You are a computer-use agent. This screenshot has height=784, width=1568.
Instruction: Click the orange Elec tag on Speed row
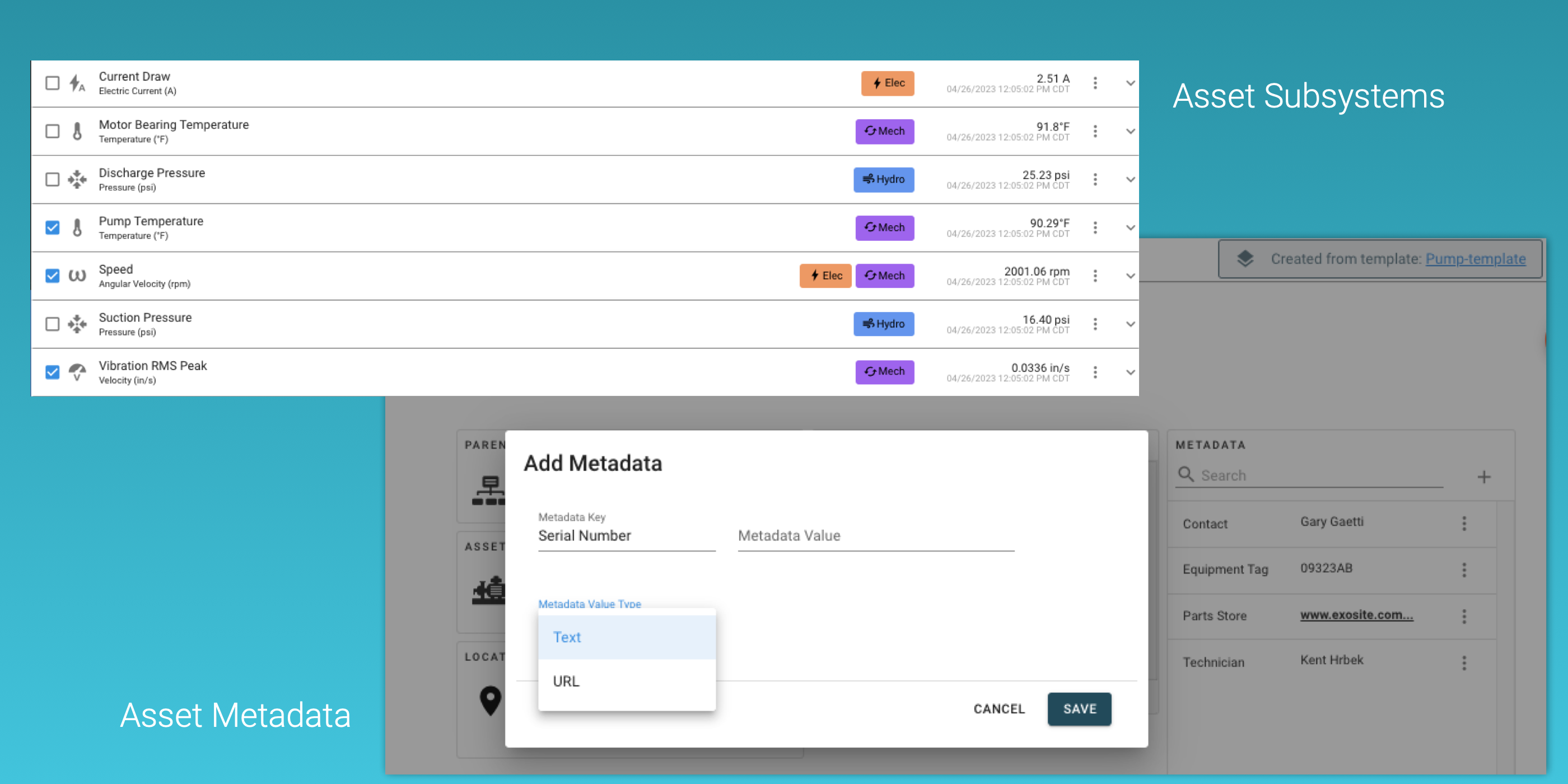click(x=825, y=276)
